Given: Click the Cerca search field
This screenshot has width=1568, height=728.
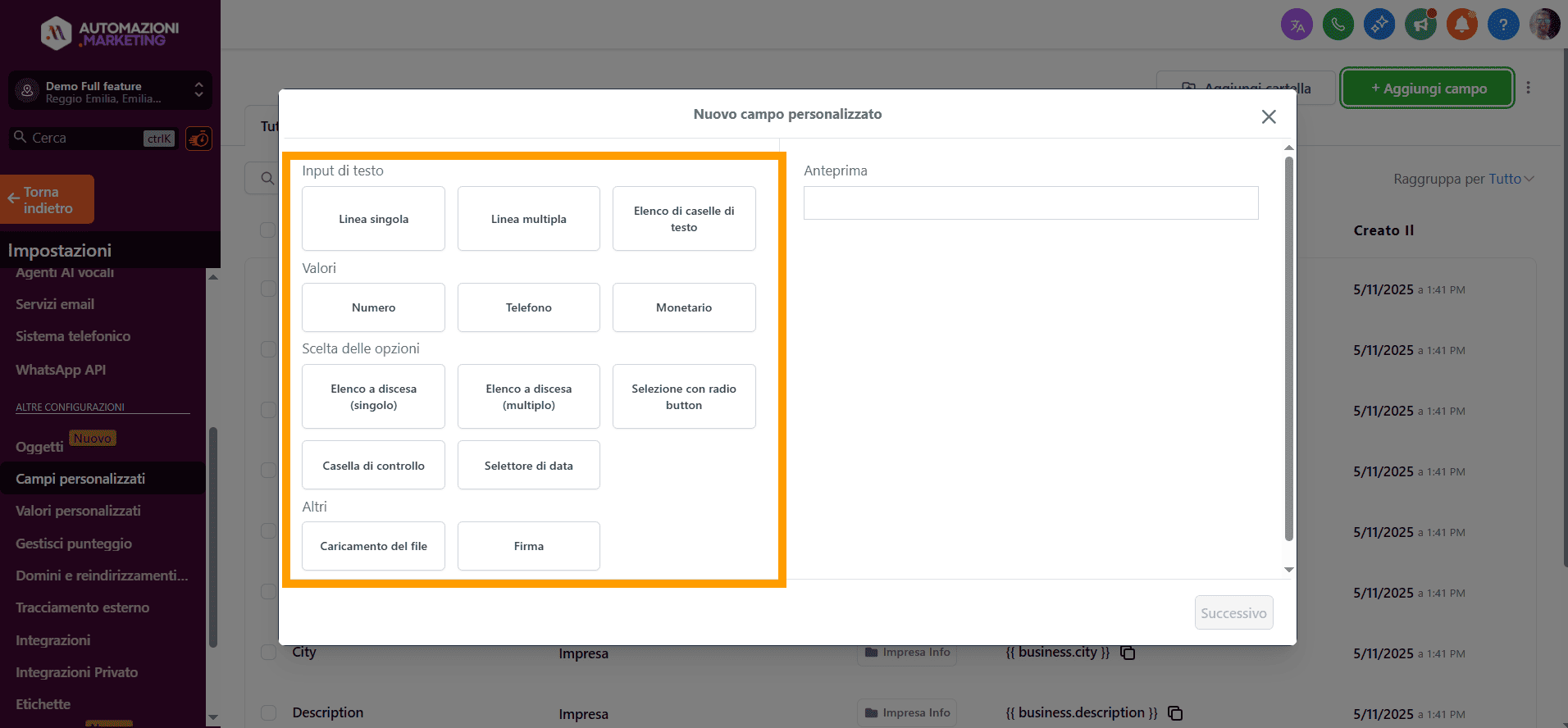Looking at the screenshot, I should tap(94, 139).
